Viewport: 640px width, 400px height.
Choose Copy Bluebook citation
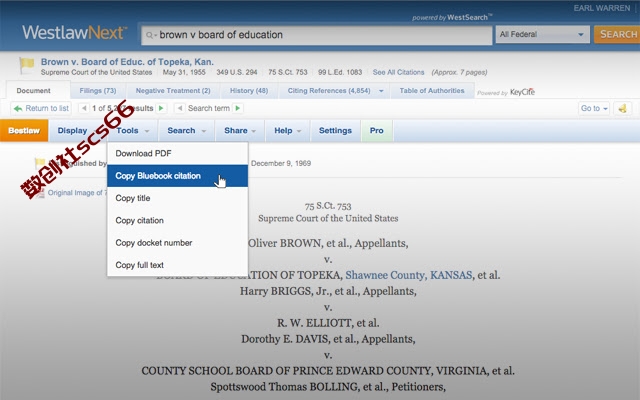pos(177,176)
